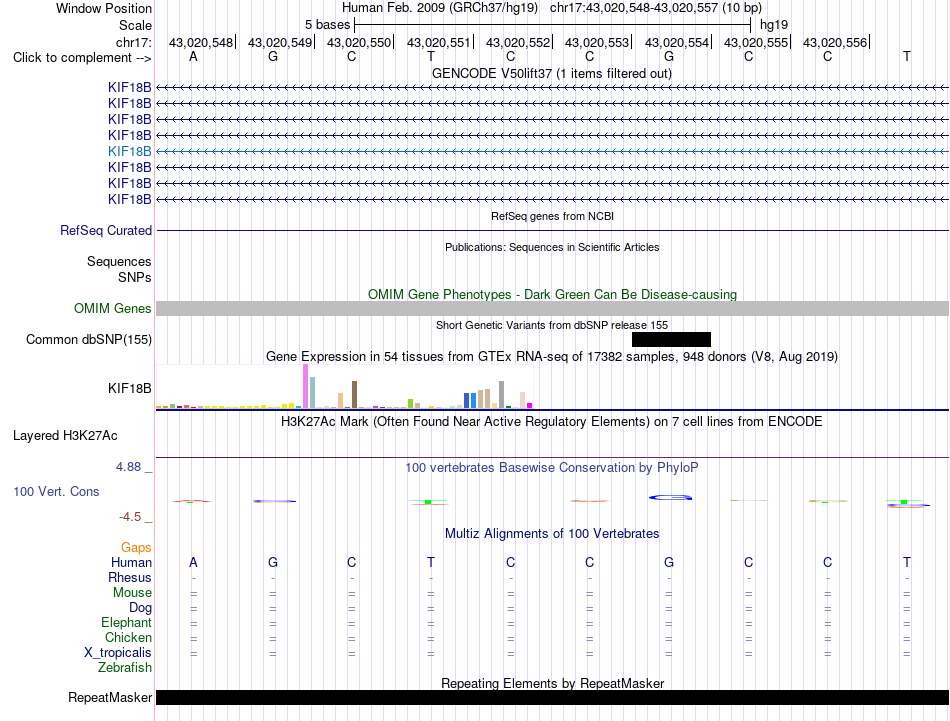This screenshot has width=950, height=721.
Task: Click the '5 bases' scale bar label
Action: point(327,25)
